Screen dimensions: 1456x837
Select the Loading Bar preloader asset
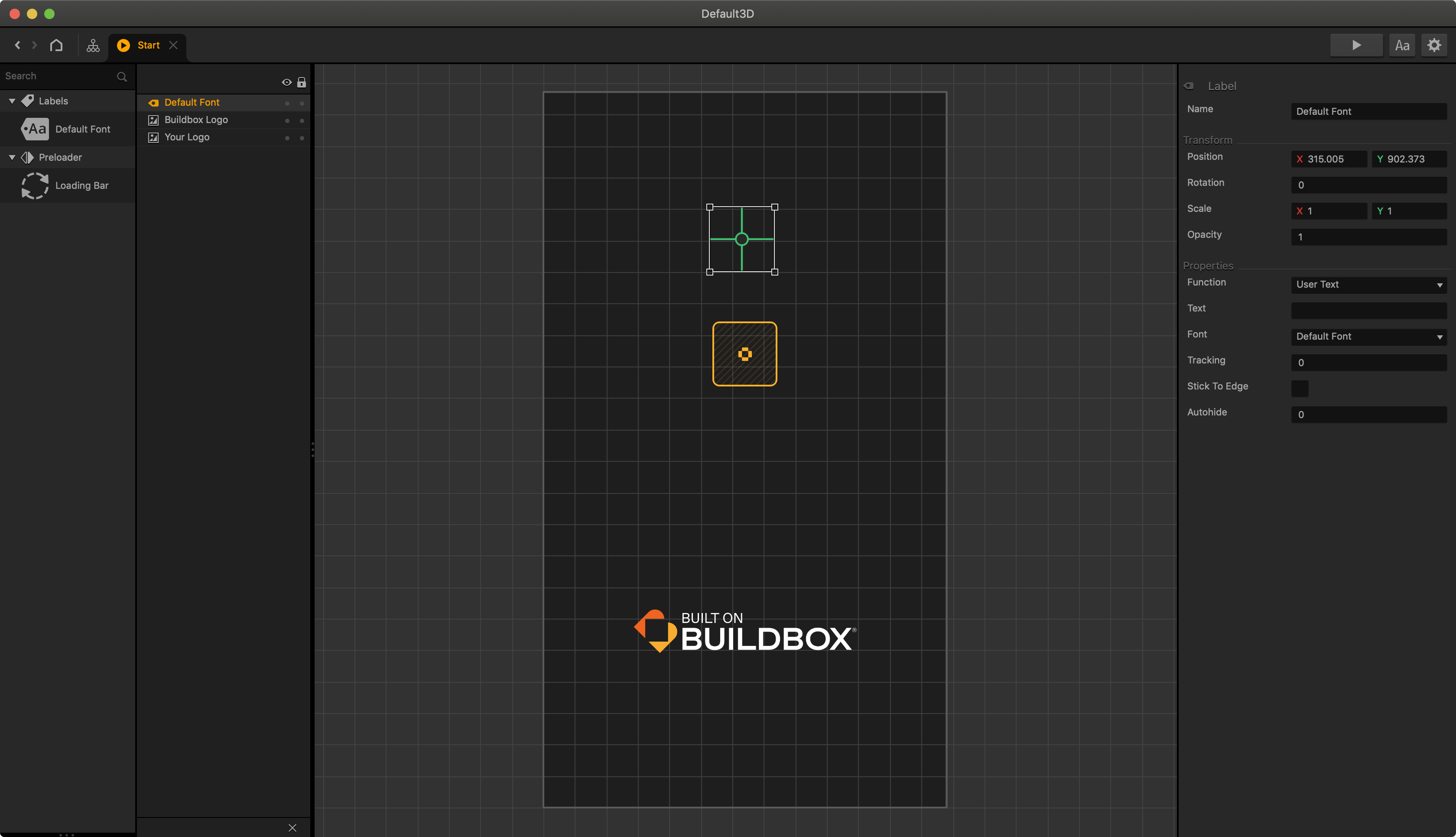point(67,185)
